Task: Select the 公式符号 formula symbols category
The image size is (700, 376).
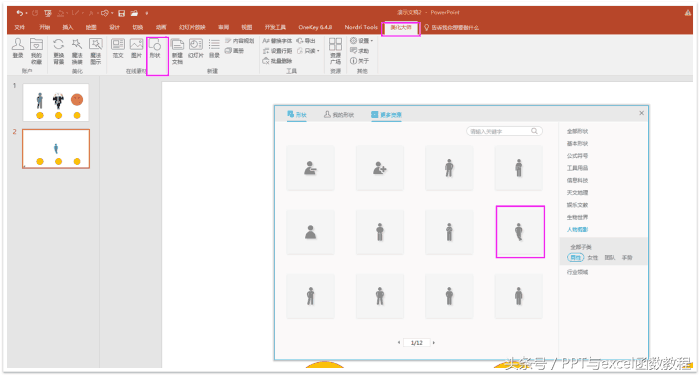Action: (x=577, y=156)
